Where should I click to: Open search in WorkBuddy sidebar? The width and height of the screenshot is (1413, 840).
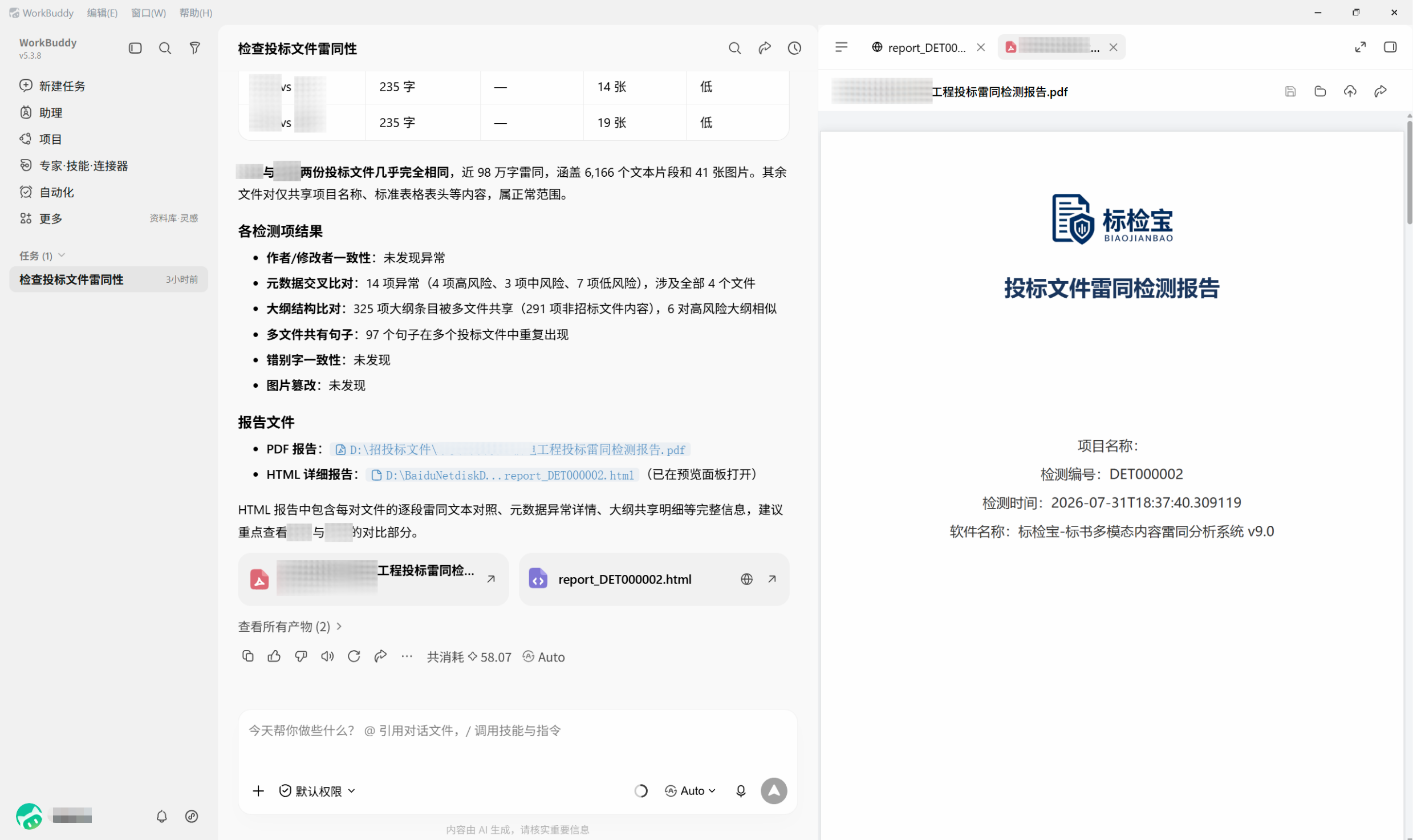165,48
